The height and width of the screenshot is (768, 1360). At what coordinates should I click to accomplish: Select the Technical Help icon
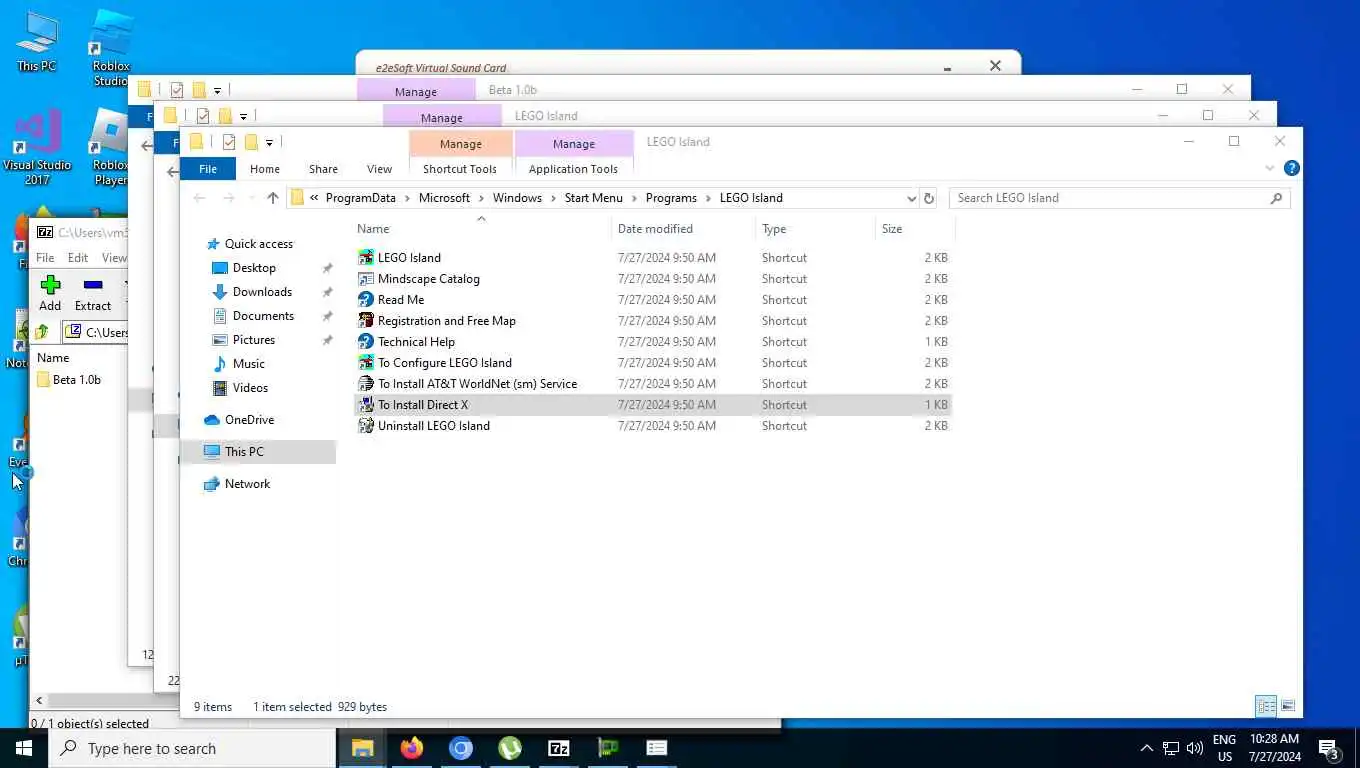pyautogui.click(x=366, y=342)
